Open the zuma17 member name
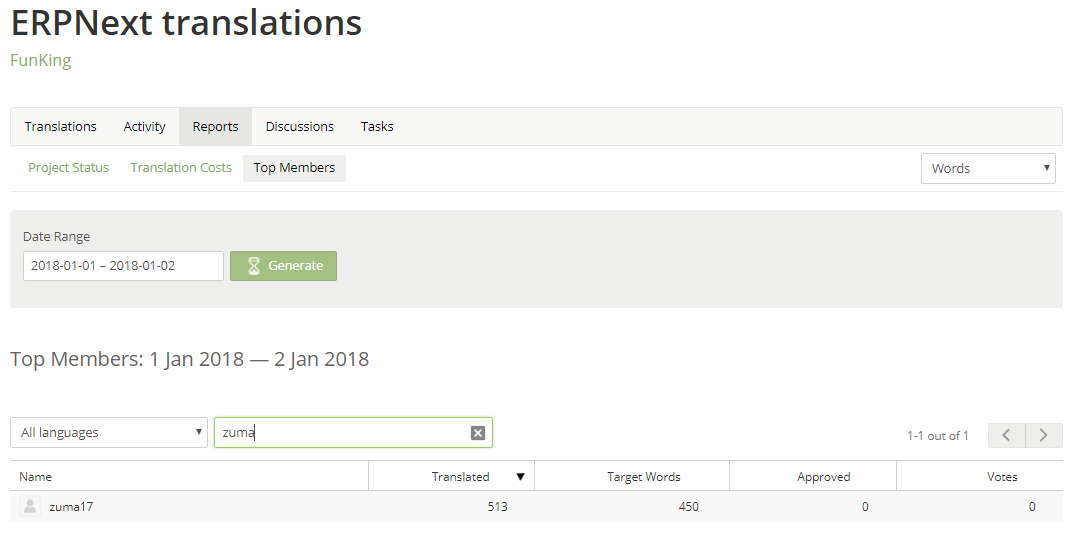The height and width of the screenshot is (534, 1085). 71,506
